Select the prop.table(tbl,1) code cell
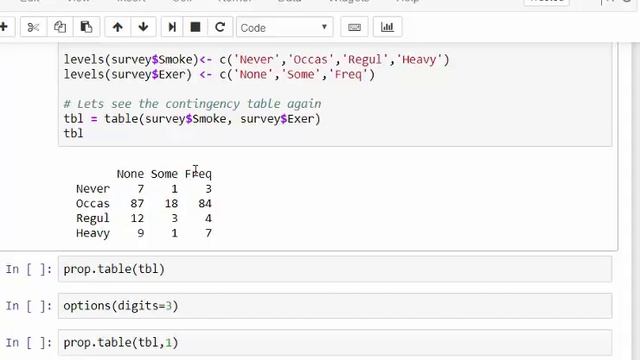 tap(335, 342)
